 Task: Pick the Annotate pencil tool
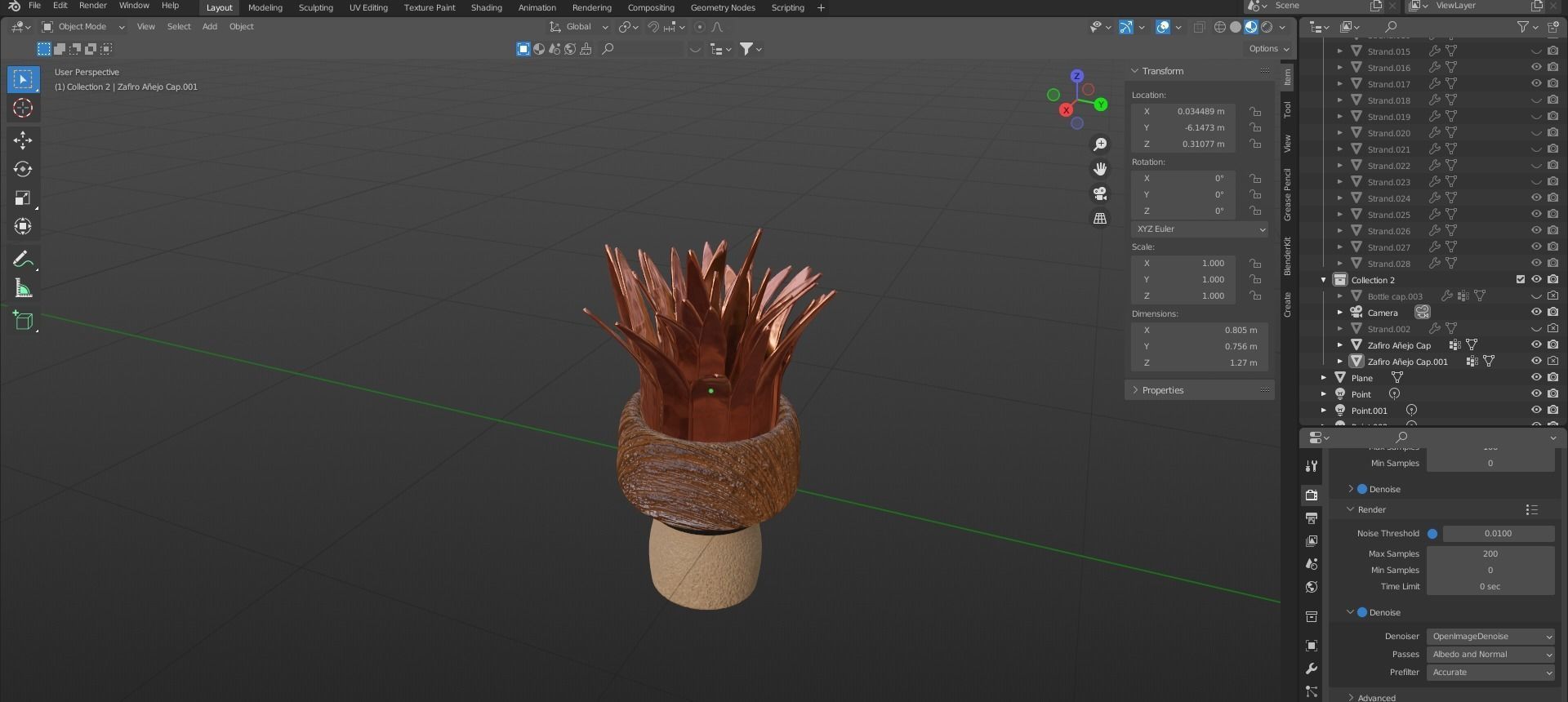click(23, 260)
